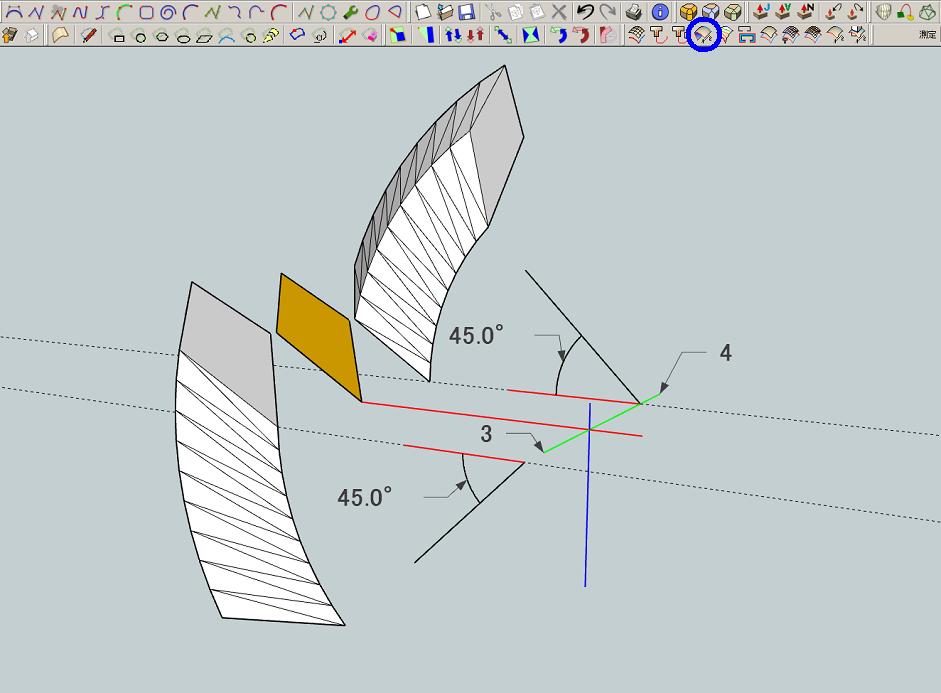The image size is (941, 693).
Task: Activate the Vector Push Pull V icon
Action: [783, 11]
